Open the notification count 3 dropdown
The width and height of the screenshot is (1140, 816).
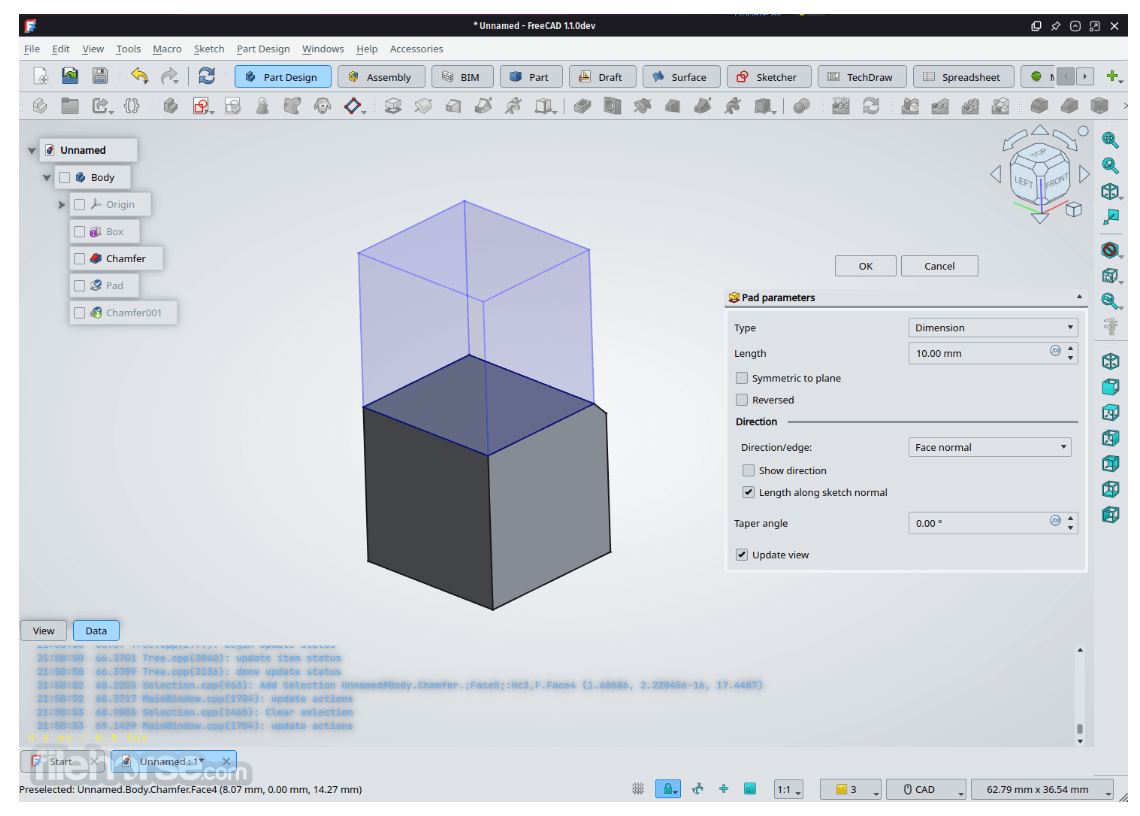(x=851, y=789)
